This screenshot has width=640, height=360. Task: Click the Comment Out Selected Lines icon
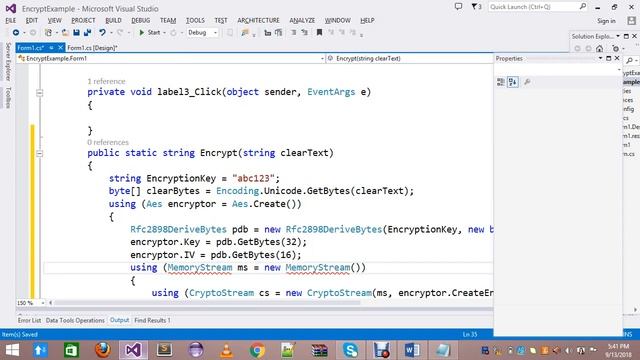[x=267, y=33]
